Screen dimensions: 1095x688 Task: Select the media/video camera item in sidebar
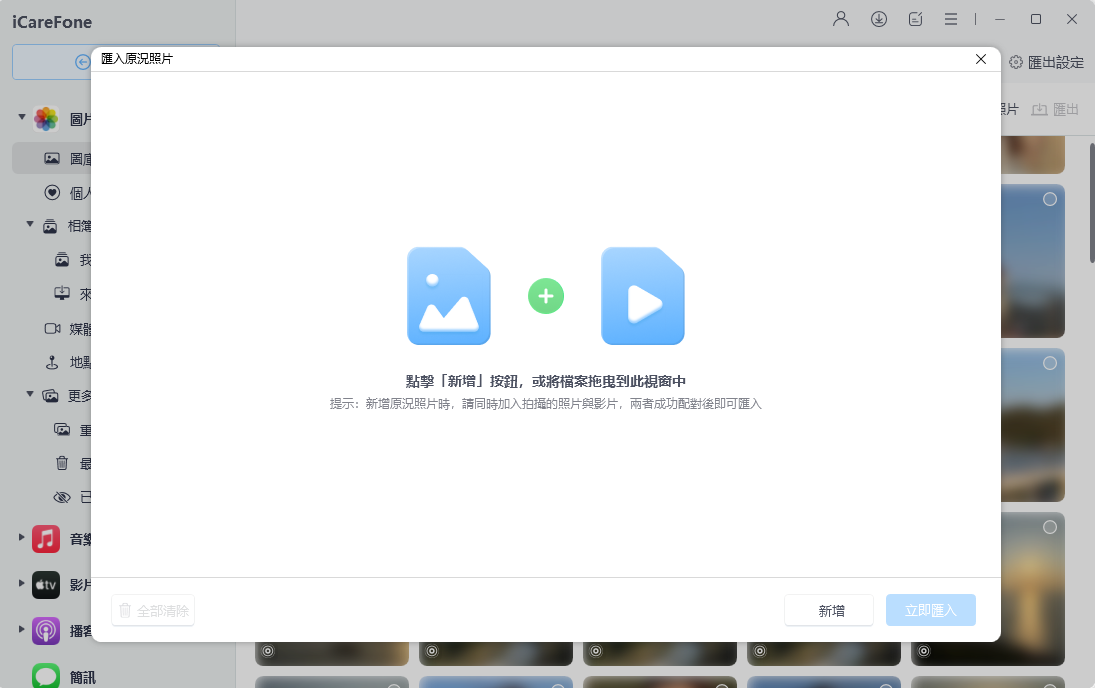[x=55, y=328]
